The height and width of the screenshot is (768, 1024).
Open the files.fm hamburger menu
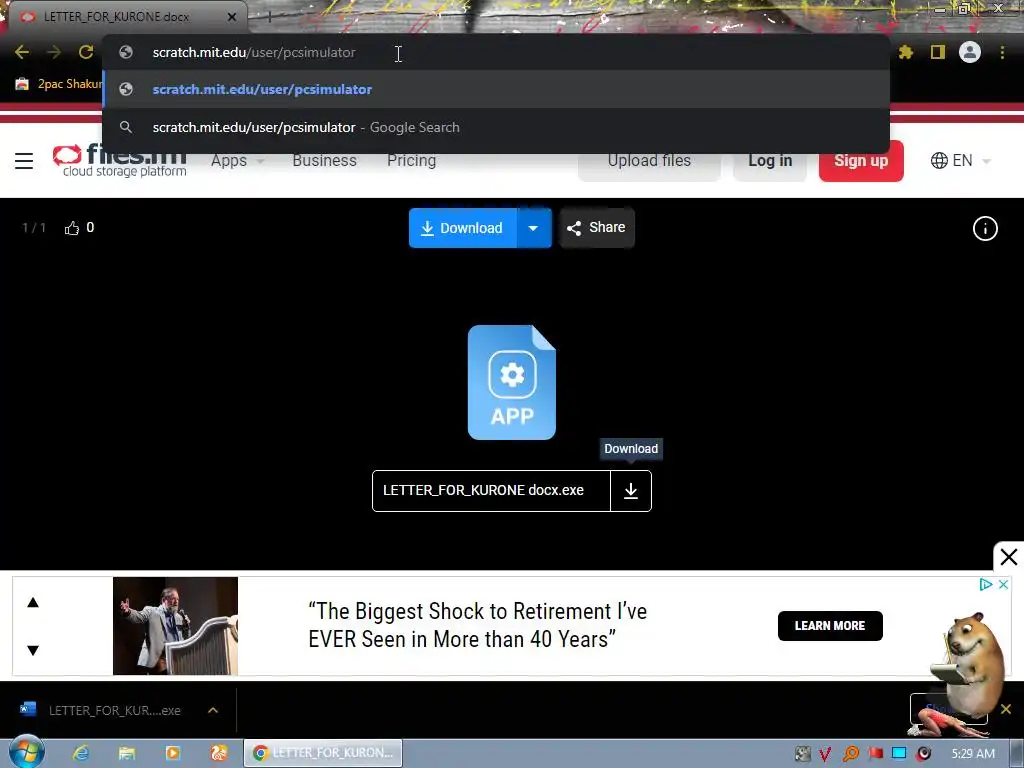pos(24,161)
